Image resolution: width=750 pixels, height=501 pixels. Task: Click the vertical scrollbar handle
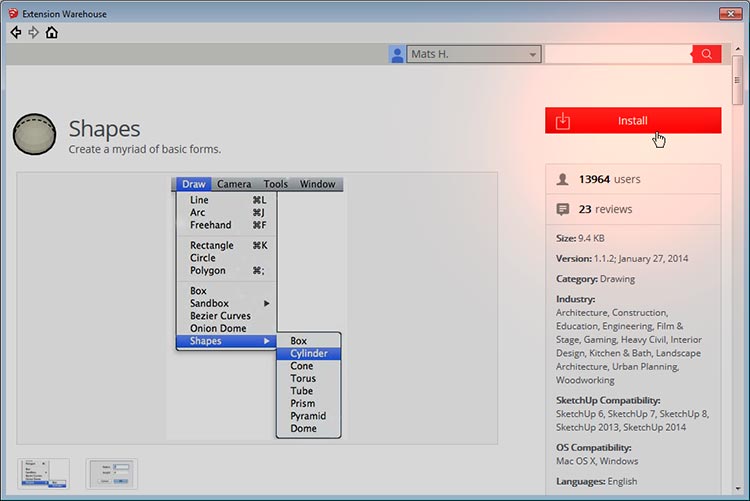(737, 80)
